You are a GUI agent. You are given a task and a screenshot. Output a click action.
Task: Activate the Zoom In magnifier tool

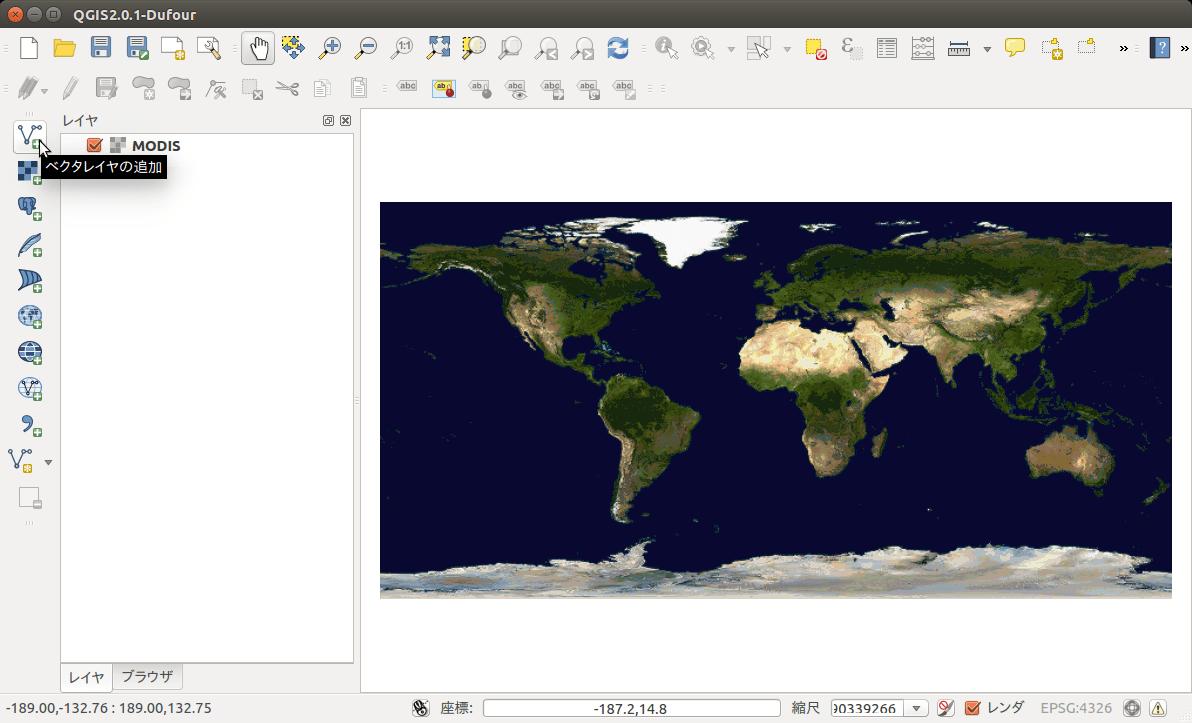(x=329, y=48)
